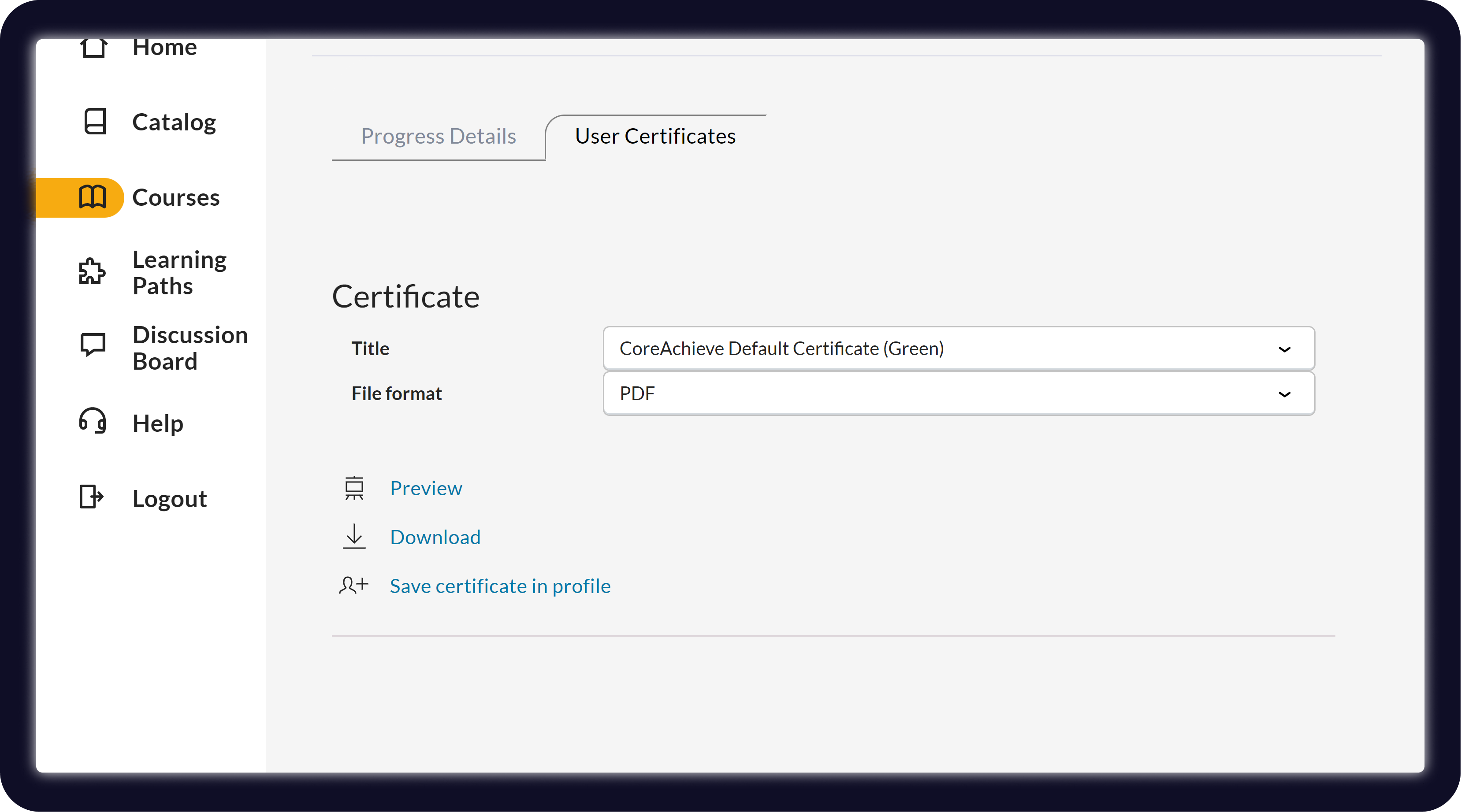This screenshot has width=1461, height=812.
Task: Click the Download link
Action: click(435, 537)
